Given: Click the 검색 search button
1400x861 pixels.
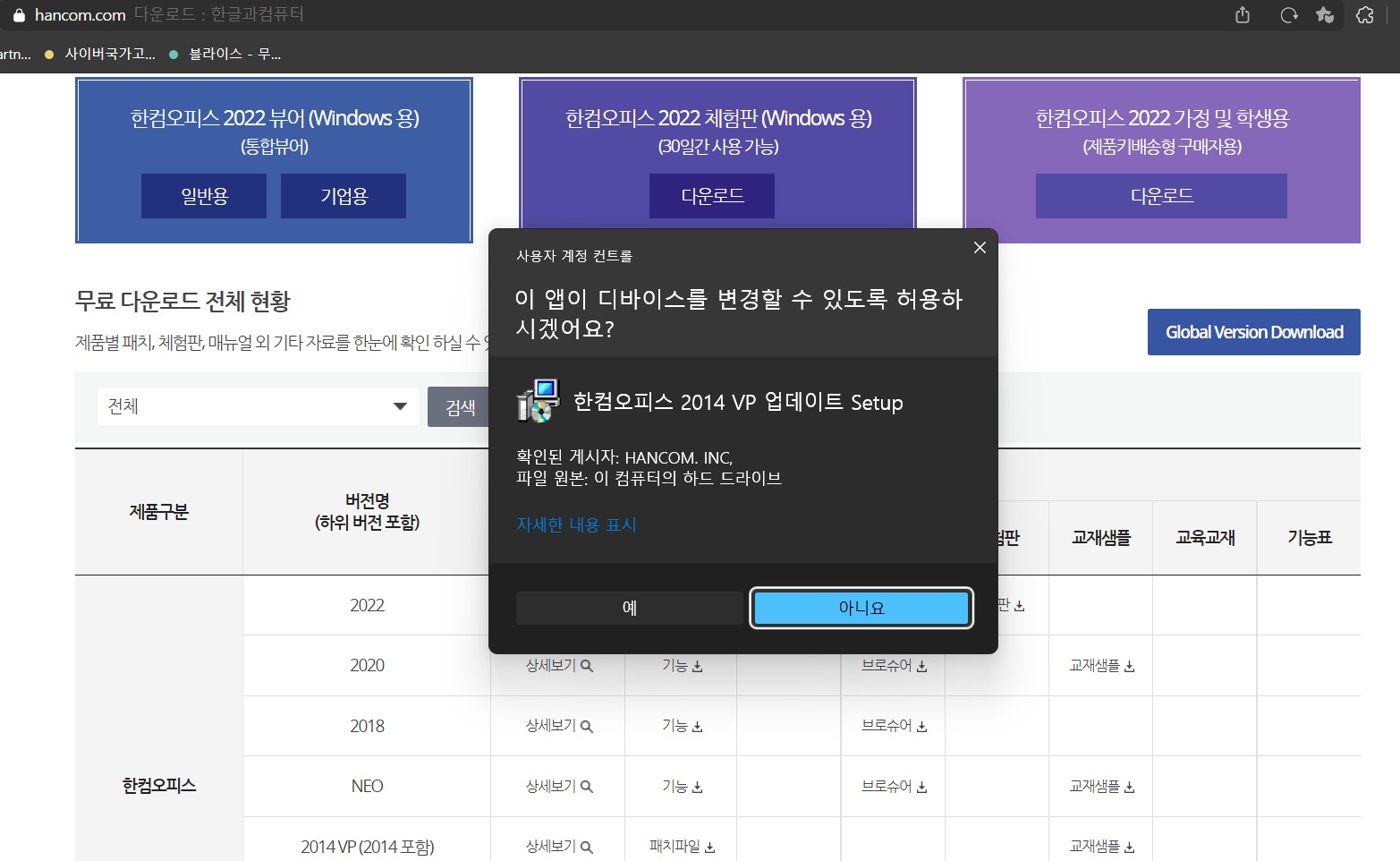Looking at the screenshot, I should coord(460,407).
